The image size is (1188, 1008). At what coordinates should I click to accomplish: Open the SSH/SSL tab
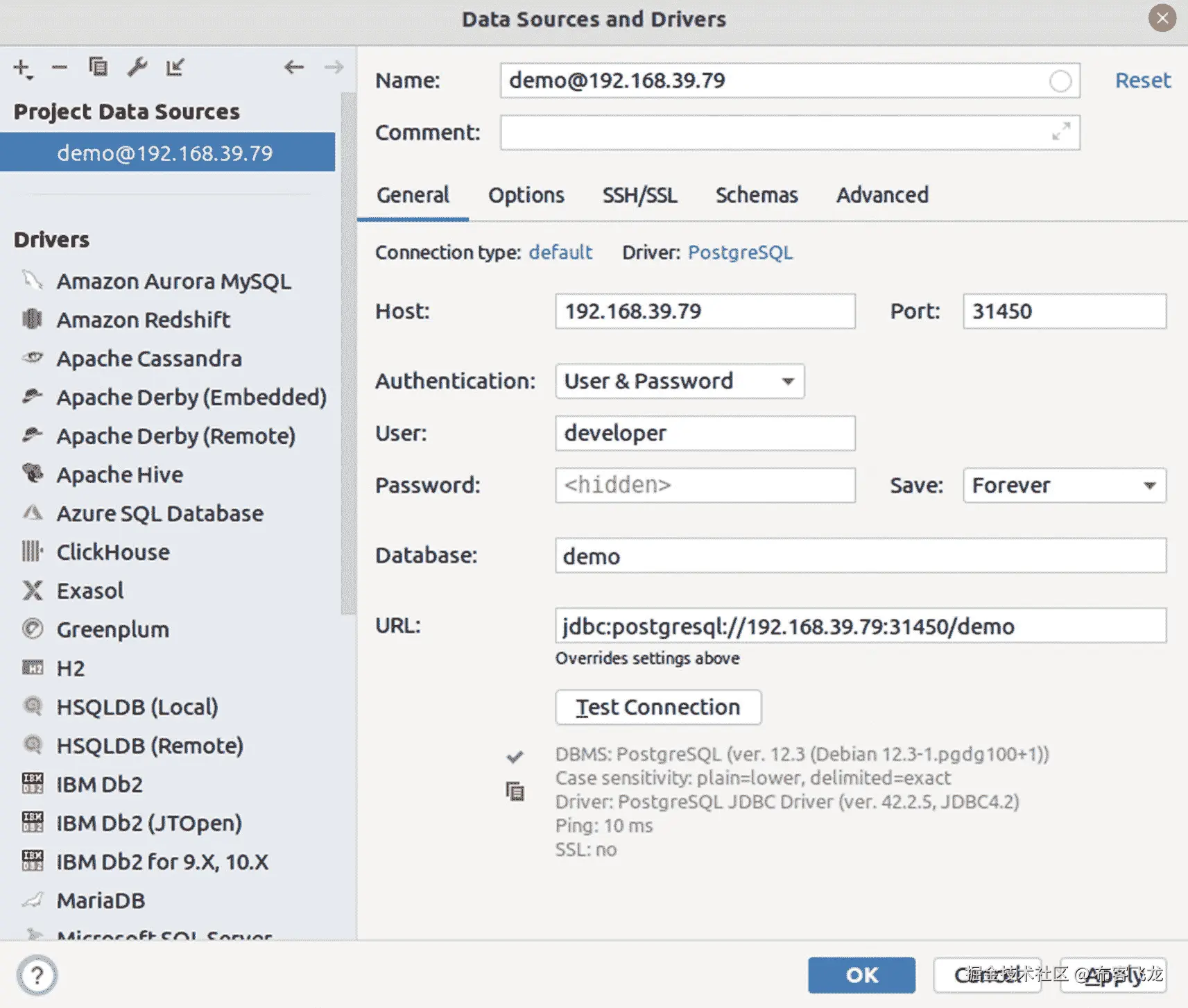click(639, 195)
